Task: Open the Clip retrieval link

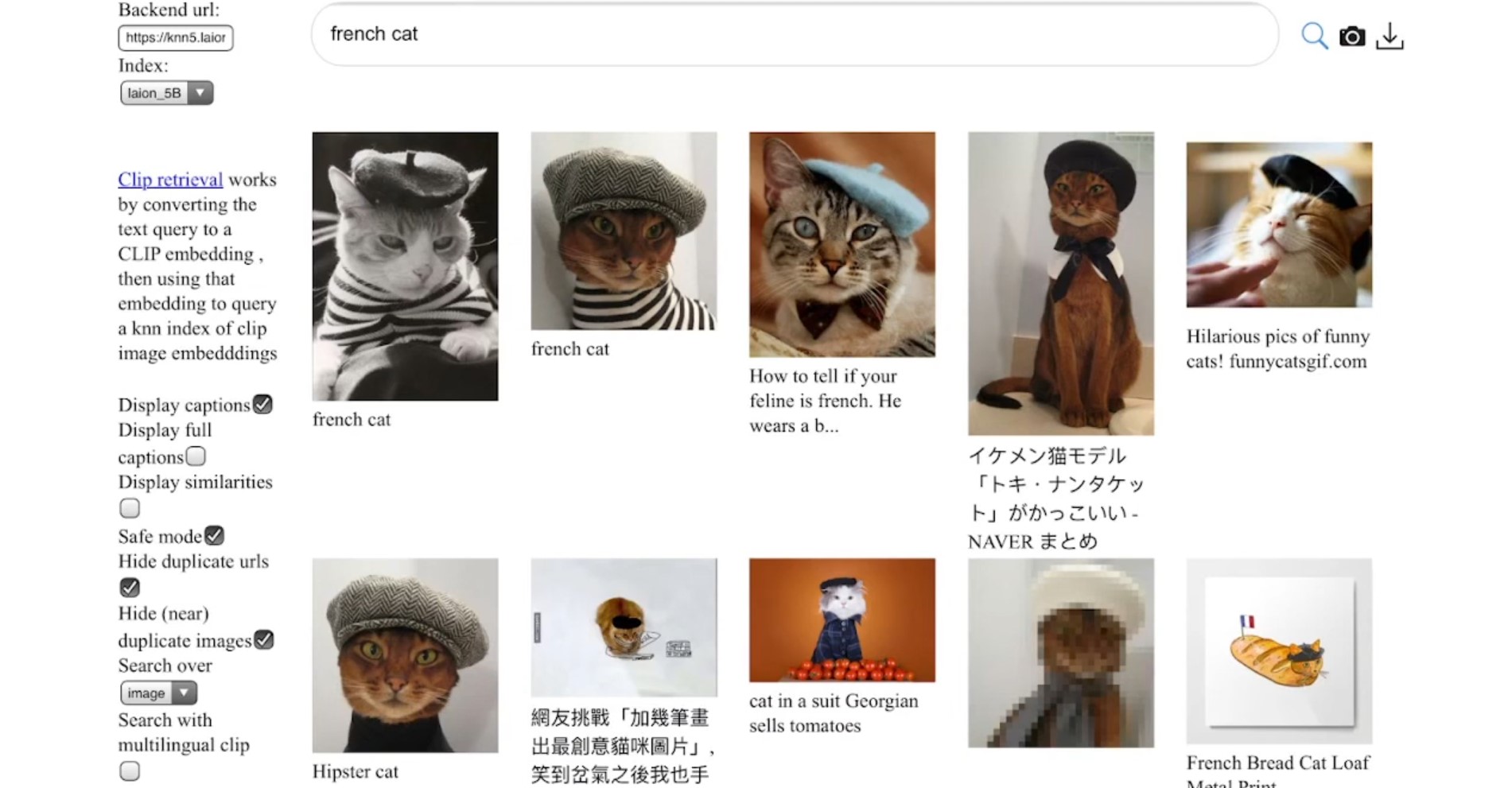Action: tap(170, 180)
